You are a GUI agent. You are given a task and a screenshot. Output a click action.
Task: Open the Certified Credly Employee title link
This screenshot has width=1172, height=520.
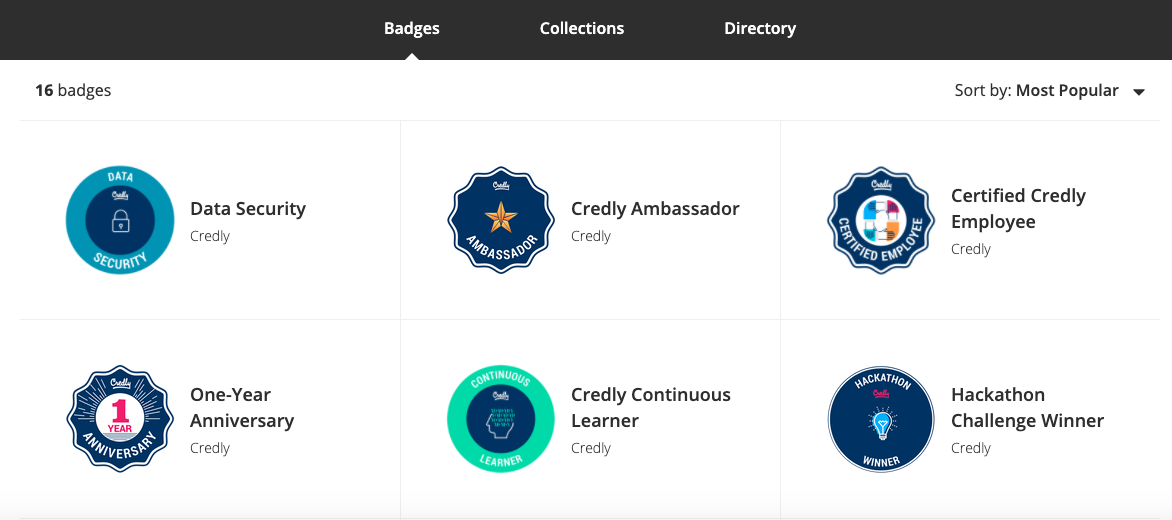pos(1018,208)
